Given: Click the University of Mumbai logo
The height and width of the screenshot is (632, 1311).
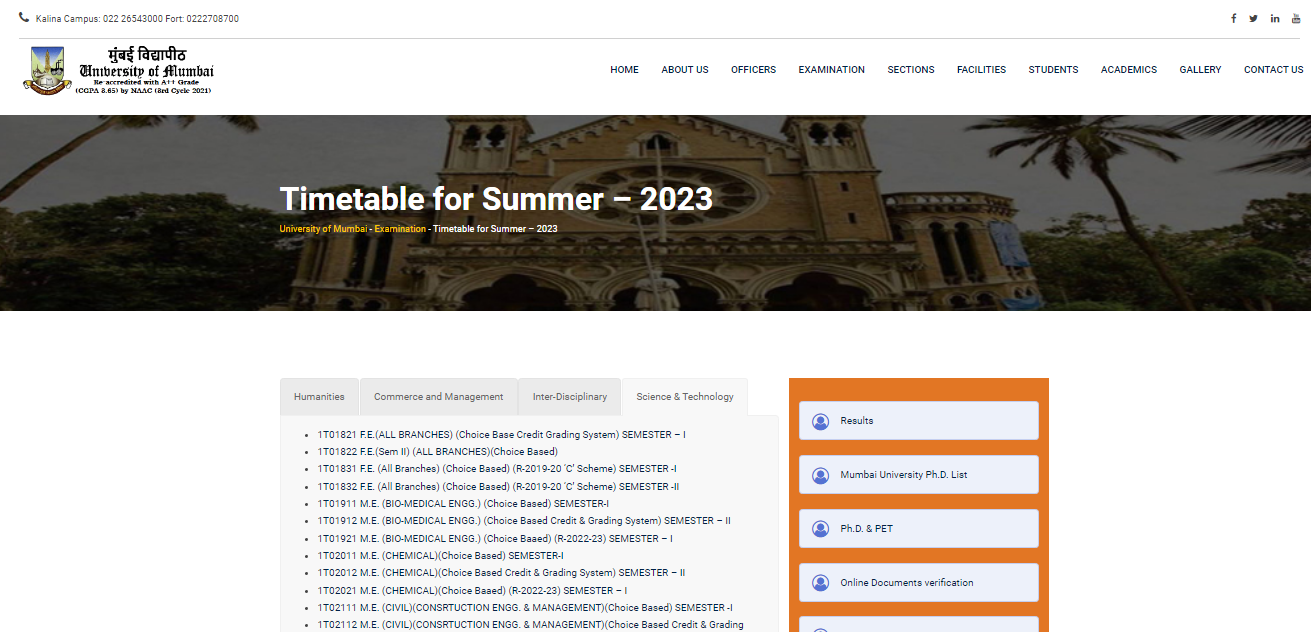Looking at the screenshot, I should click(x=119, y=70).
